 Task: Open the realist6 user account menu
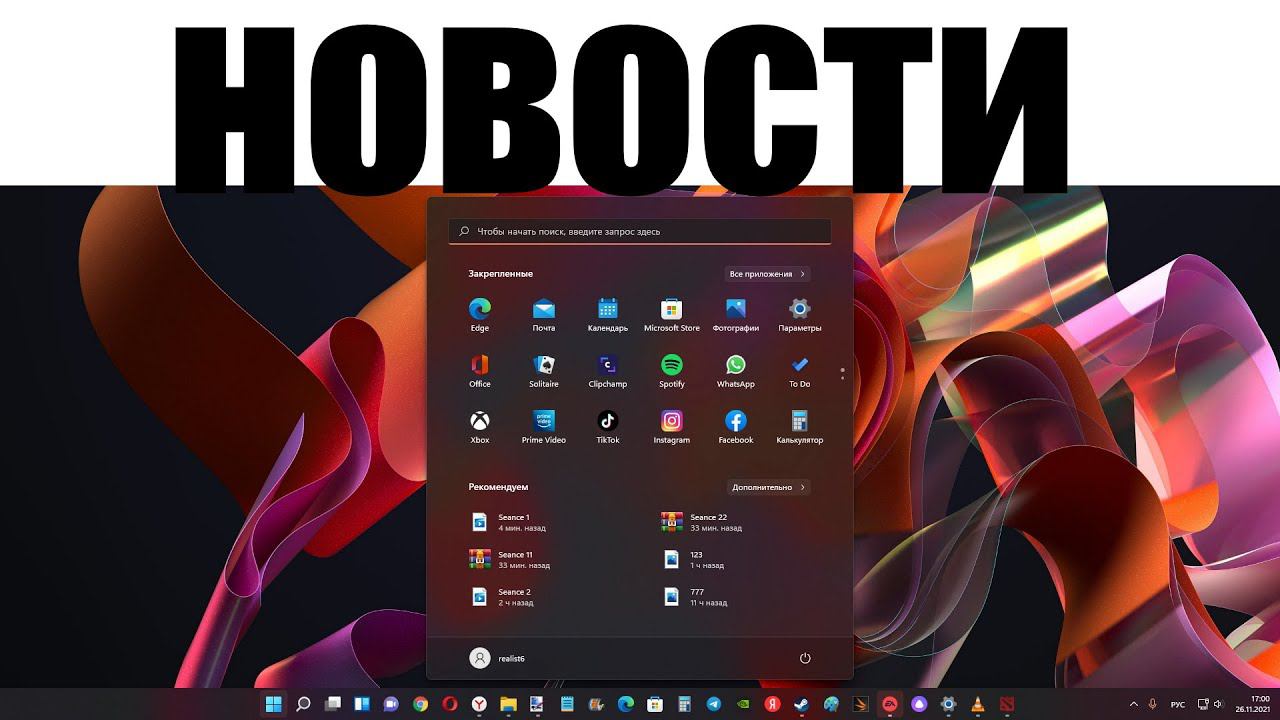[497, 658]
